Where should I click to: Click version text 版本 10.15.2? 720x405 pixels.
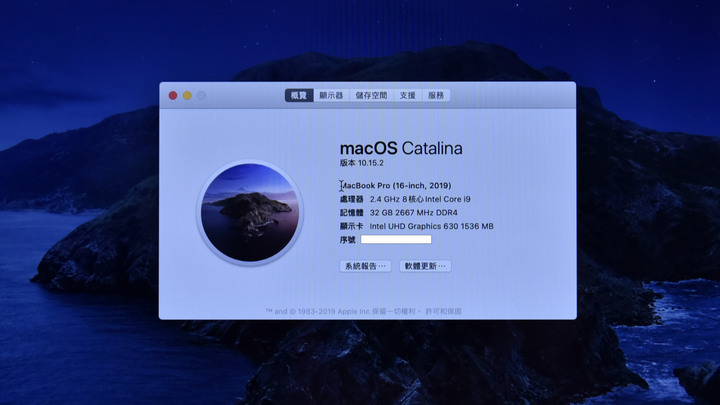click(x=362, y=163)
